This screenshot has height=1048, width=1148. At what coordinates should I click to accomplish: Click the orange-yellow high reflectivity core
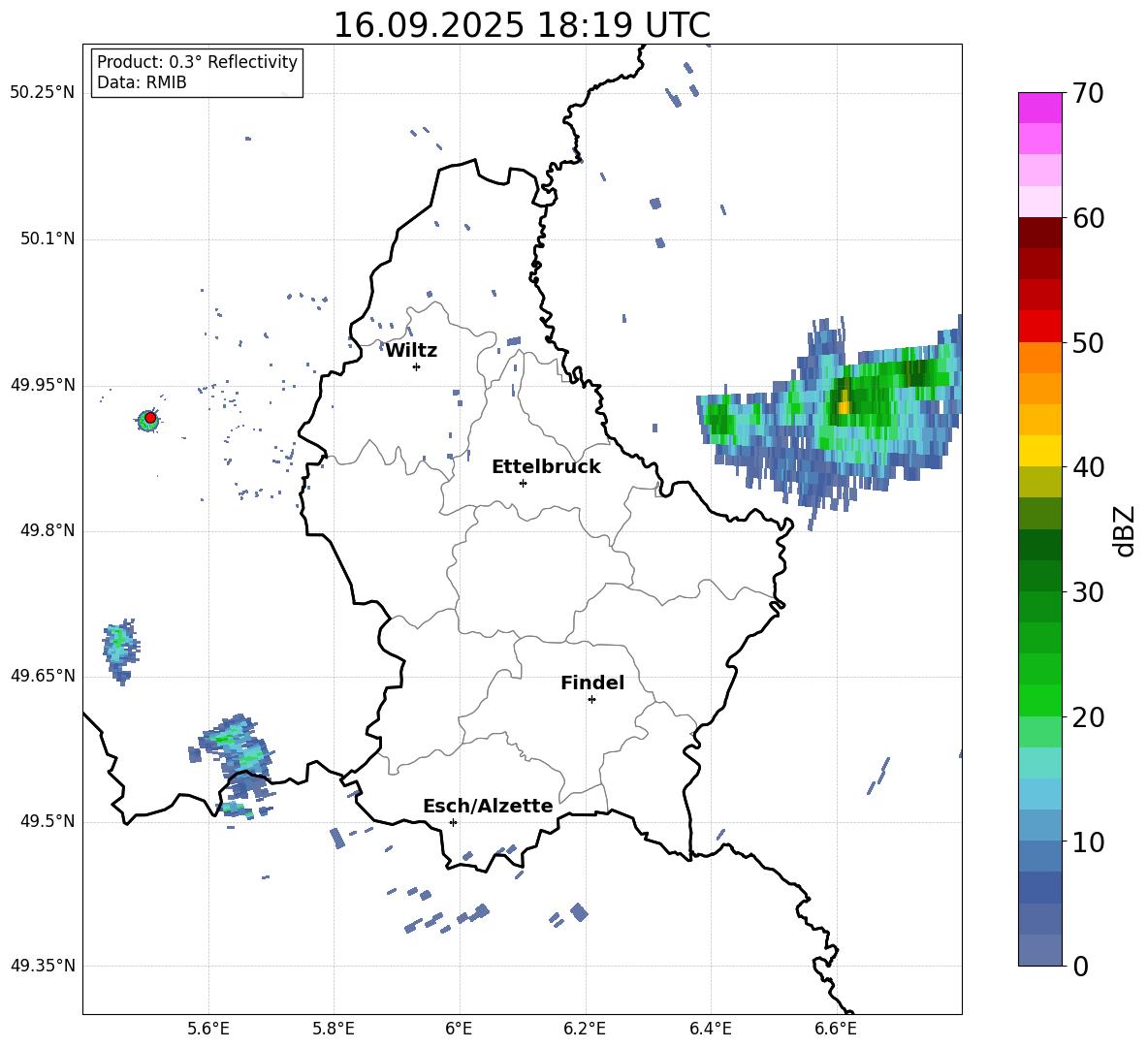[x=844, y=402]
